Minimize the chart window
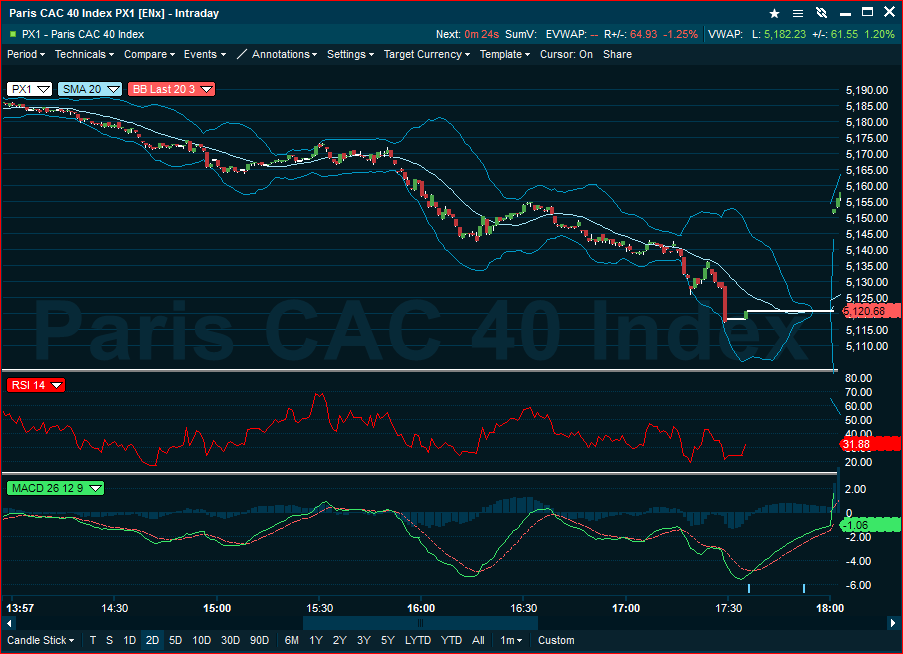Screen dimensions: 903x654 (x=845, y=14)
